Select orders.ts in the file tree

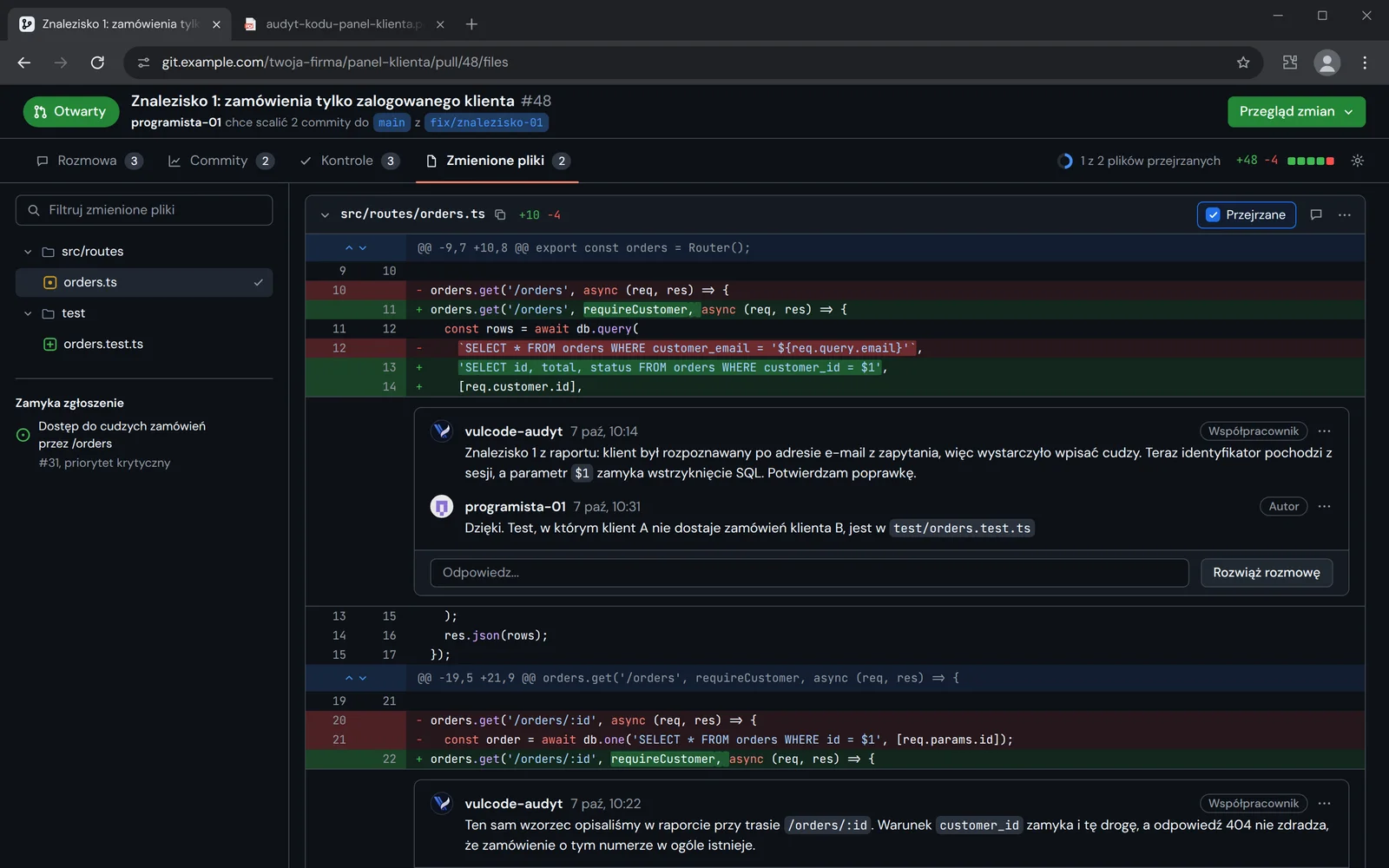[x=144, y=282]
